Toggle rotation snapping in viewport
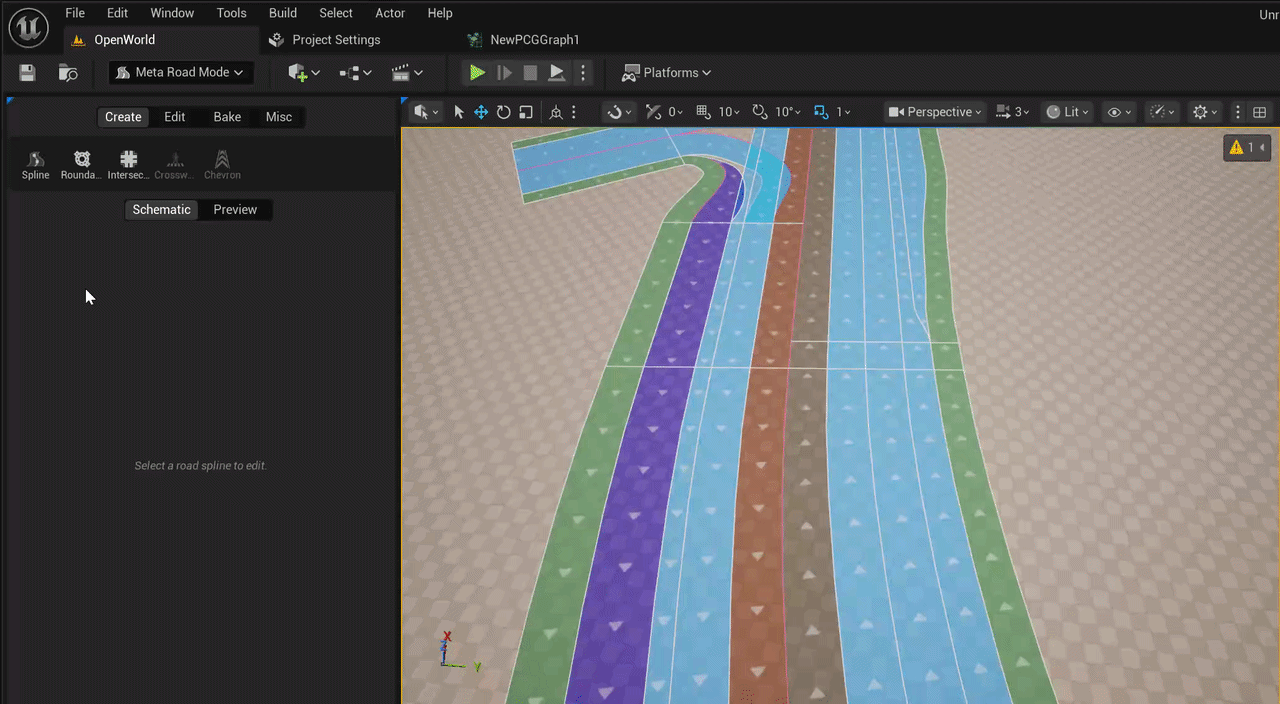1280x704 pixels. 760,112
